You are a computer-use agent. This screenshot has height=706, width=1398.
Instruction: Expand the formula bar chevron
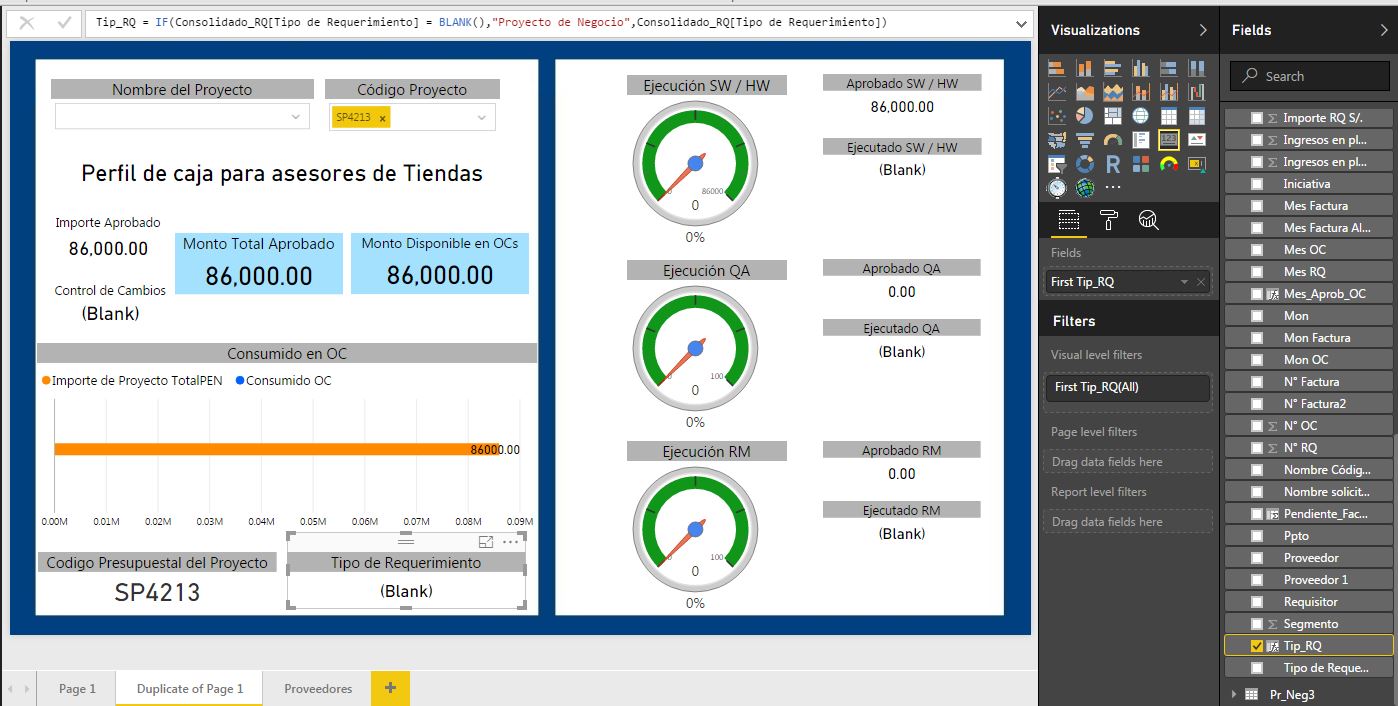[x=1021, y=23]
